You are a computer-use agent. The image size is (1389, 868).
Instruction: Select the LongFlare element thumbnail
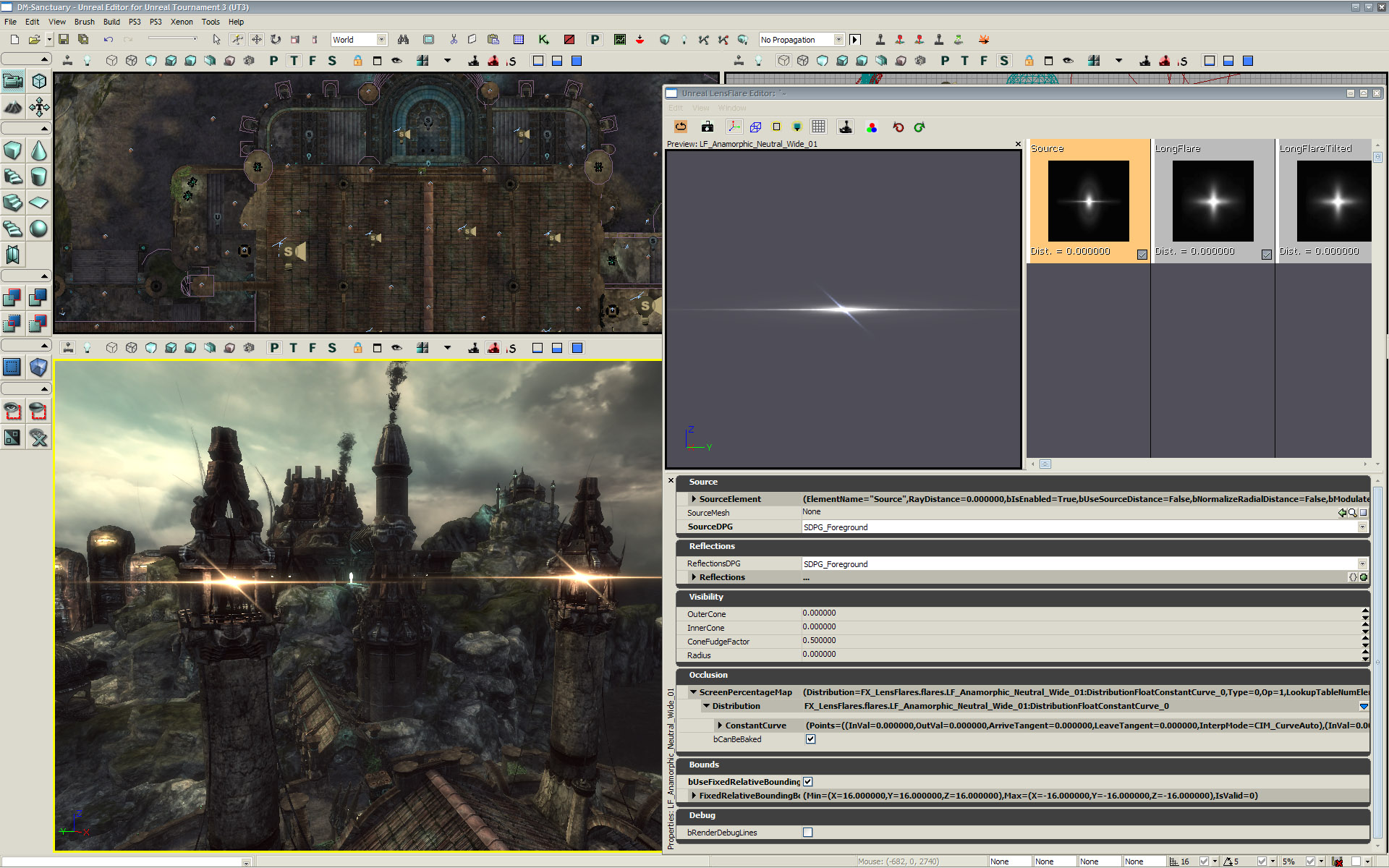[1212, 201]
